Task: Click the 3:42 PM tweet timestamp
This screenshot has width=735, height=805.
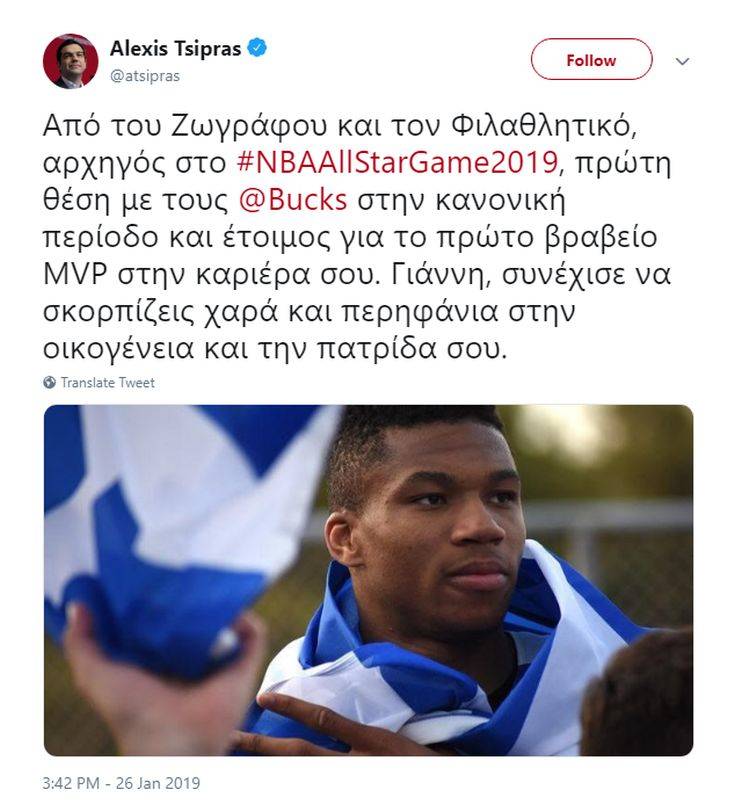Action: pos(71,783)
